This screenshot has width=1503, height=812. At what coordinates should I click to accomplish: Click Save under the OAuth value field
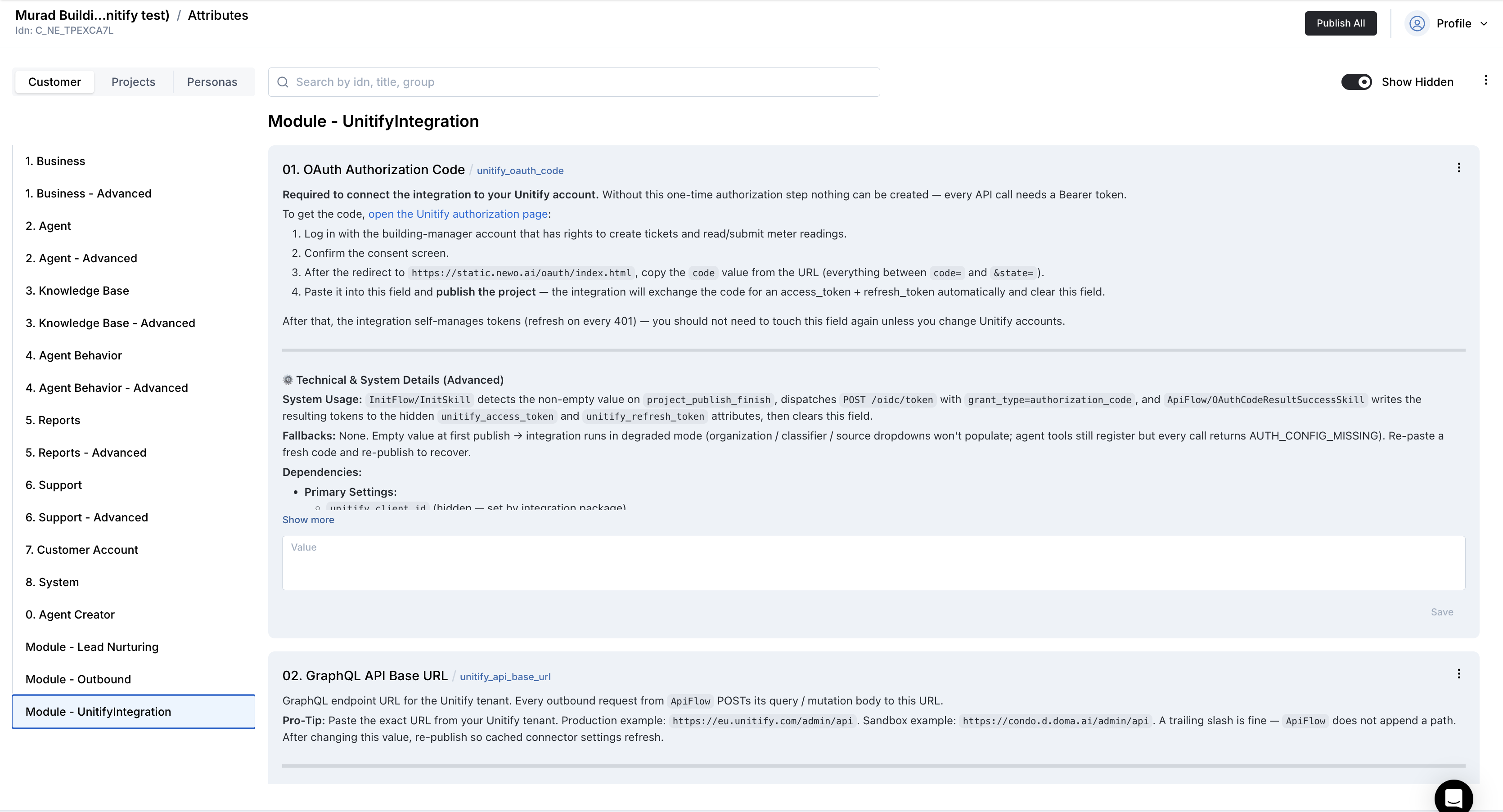(x=1441, y=612)
